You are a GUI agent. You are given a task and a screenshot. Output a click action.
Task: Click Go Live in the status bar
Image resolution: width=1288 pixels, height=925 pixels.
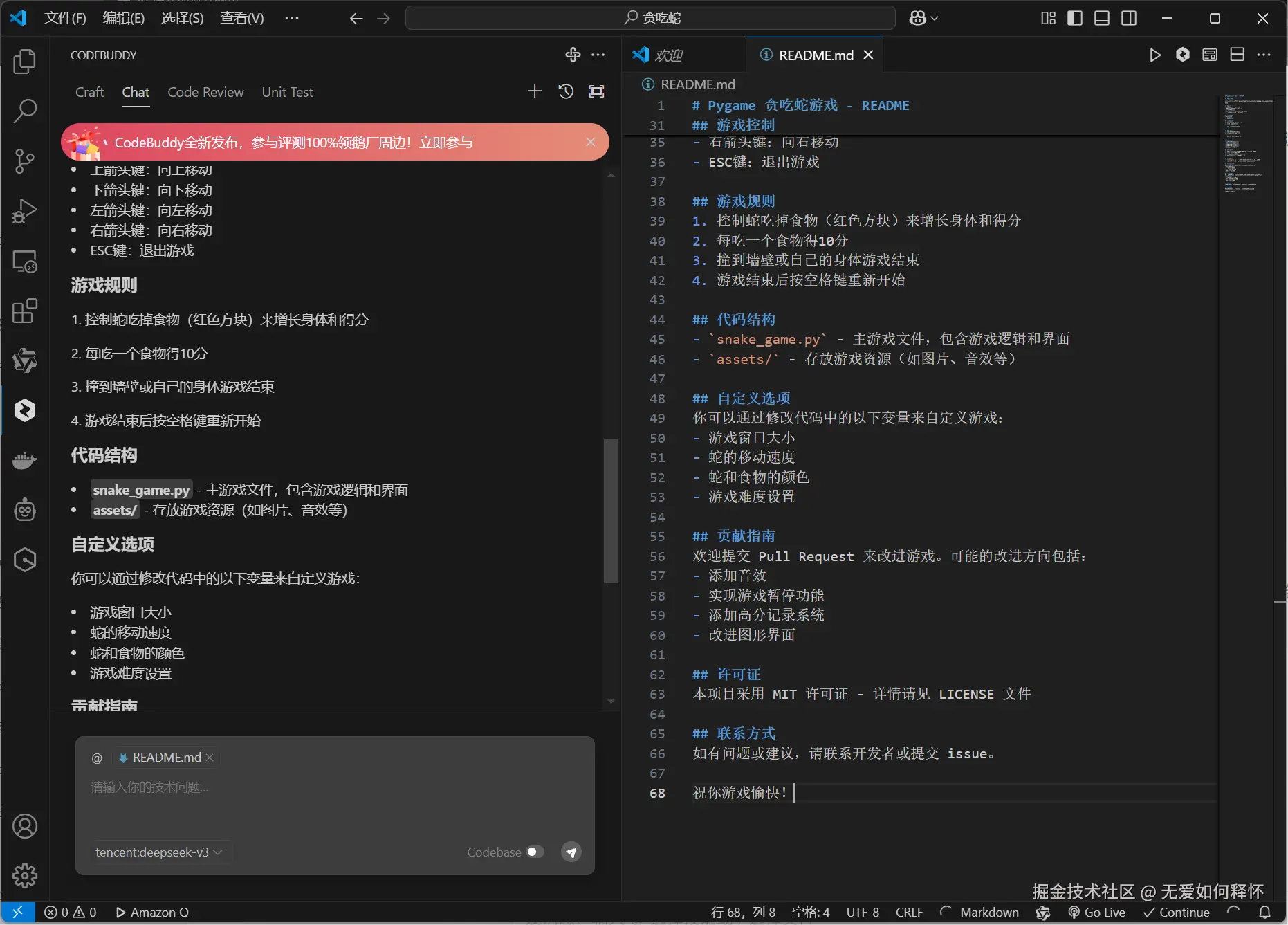click(x=1096, y=913)
